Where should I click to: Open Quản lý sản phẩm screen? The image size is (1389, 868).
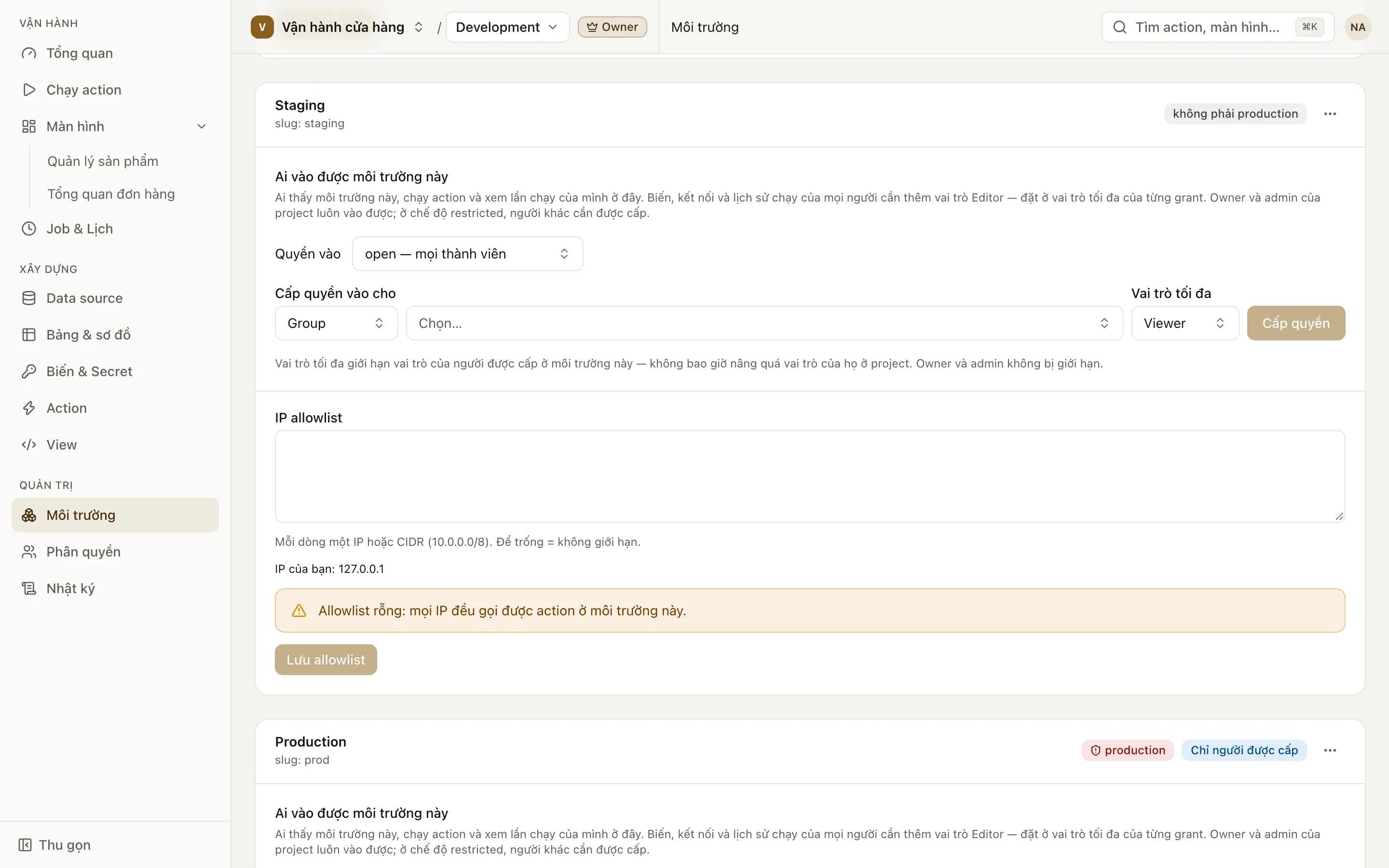[103, 162]
